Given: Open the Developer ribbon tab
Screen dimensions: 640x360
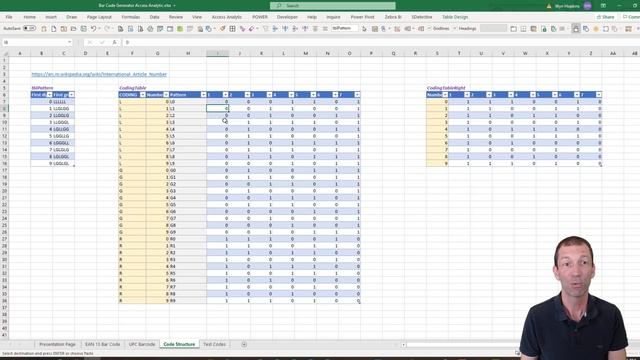Looking at the screenshot, I should (287, 17).
